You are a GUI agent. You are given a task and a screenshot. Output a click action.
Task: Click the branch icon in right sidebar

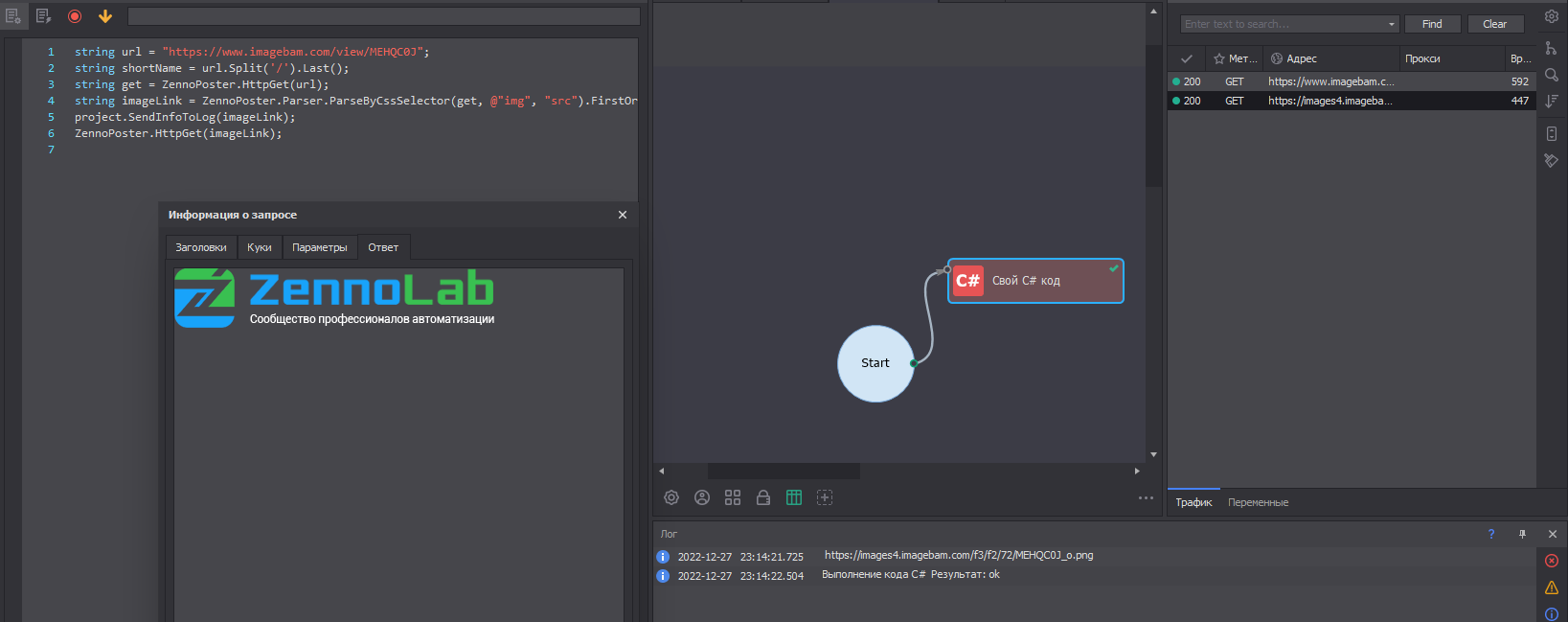[x=1552, y=47]
